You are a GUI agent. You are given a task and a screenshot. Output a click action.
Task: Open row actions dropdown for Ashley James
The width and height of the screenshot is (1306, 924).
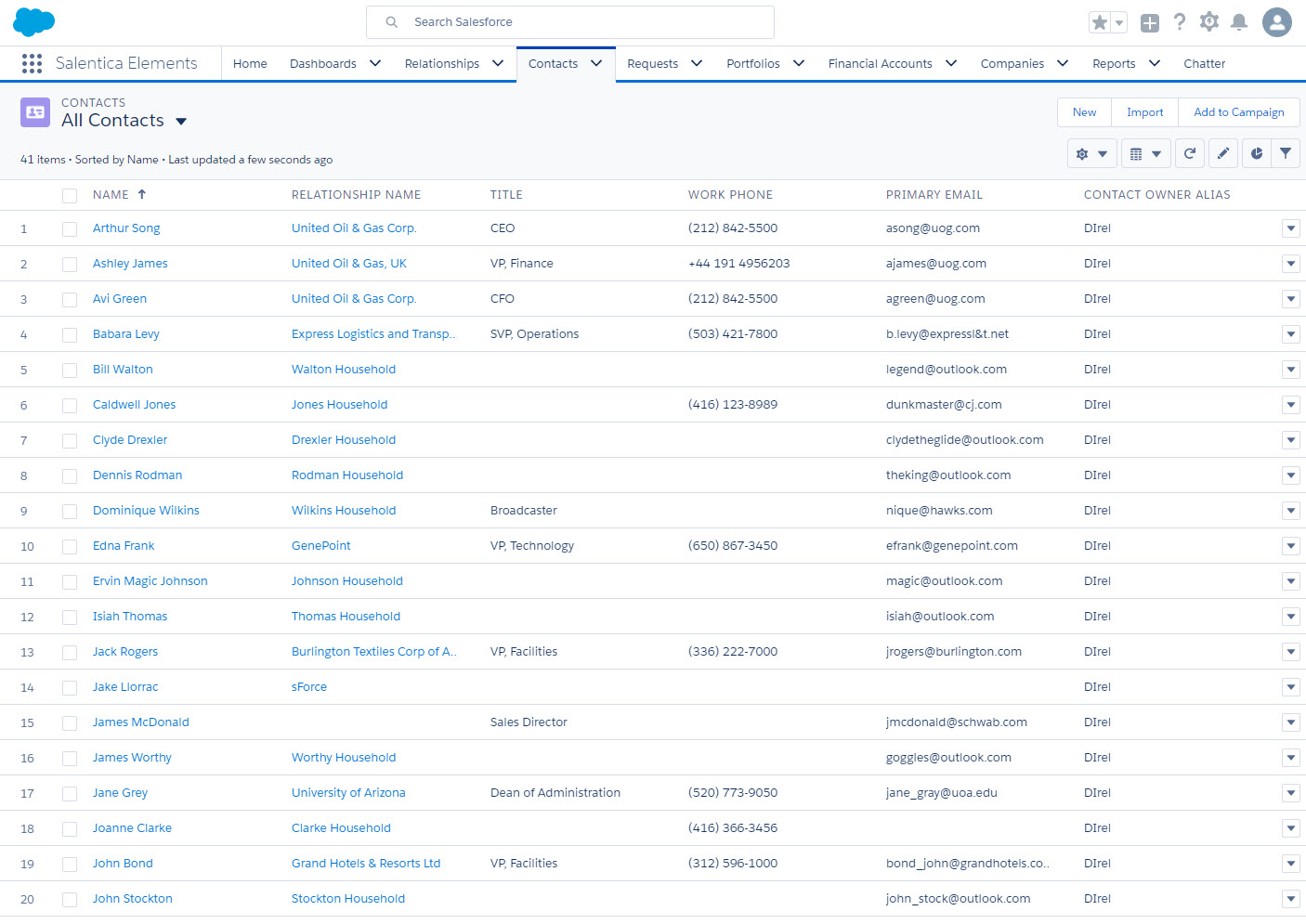point(1290,264)
